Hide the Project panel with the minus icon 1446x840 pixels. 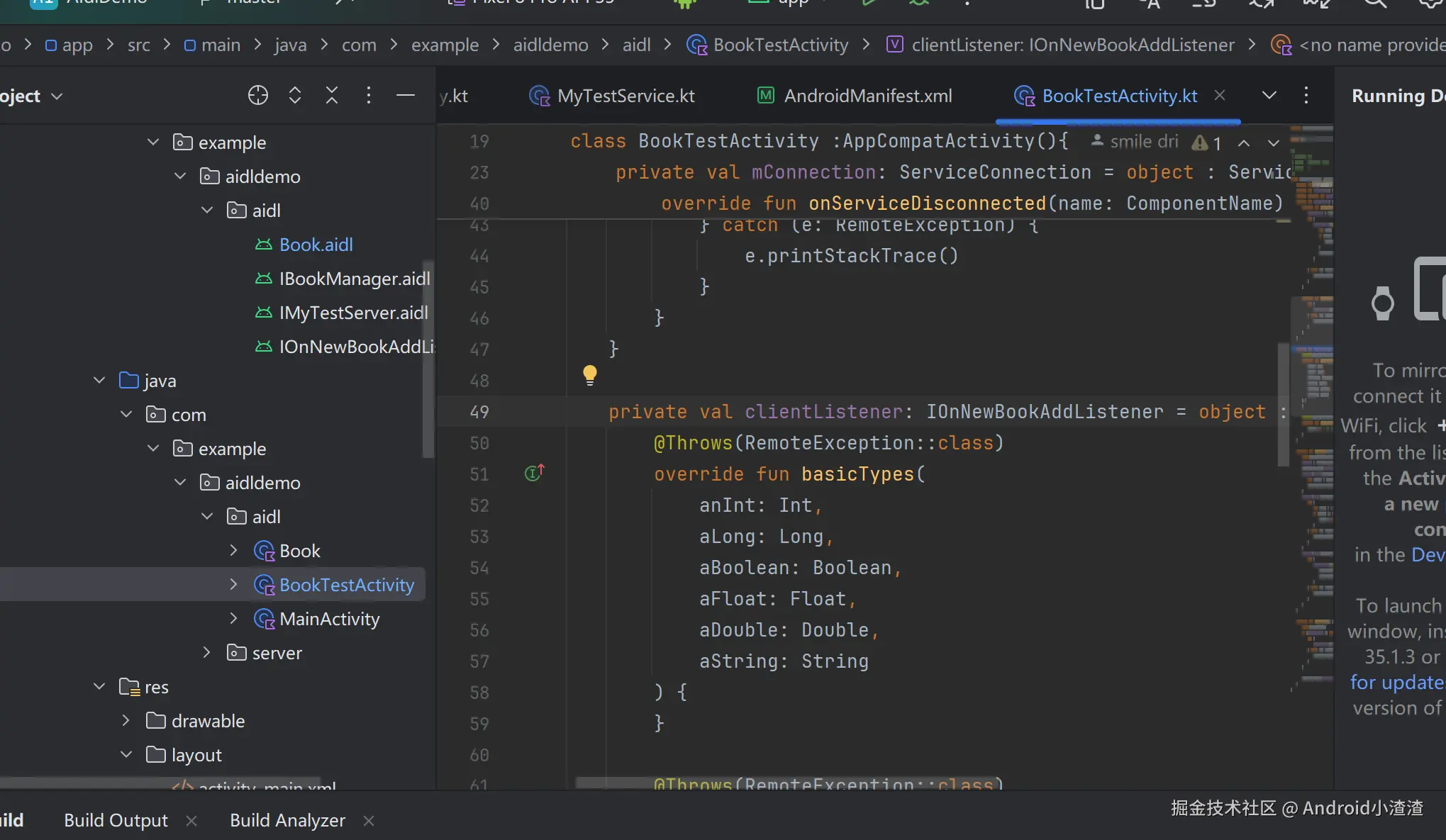(406, 95)
